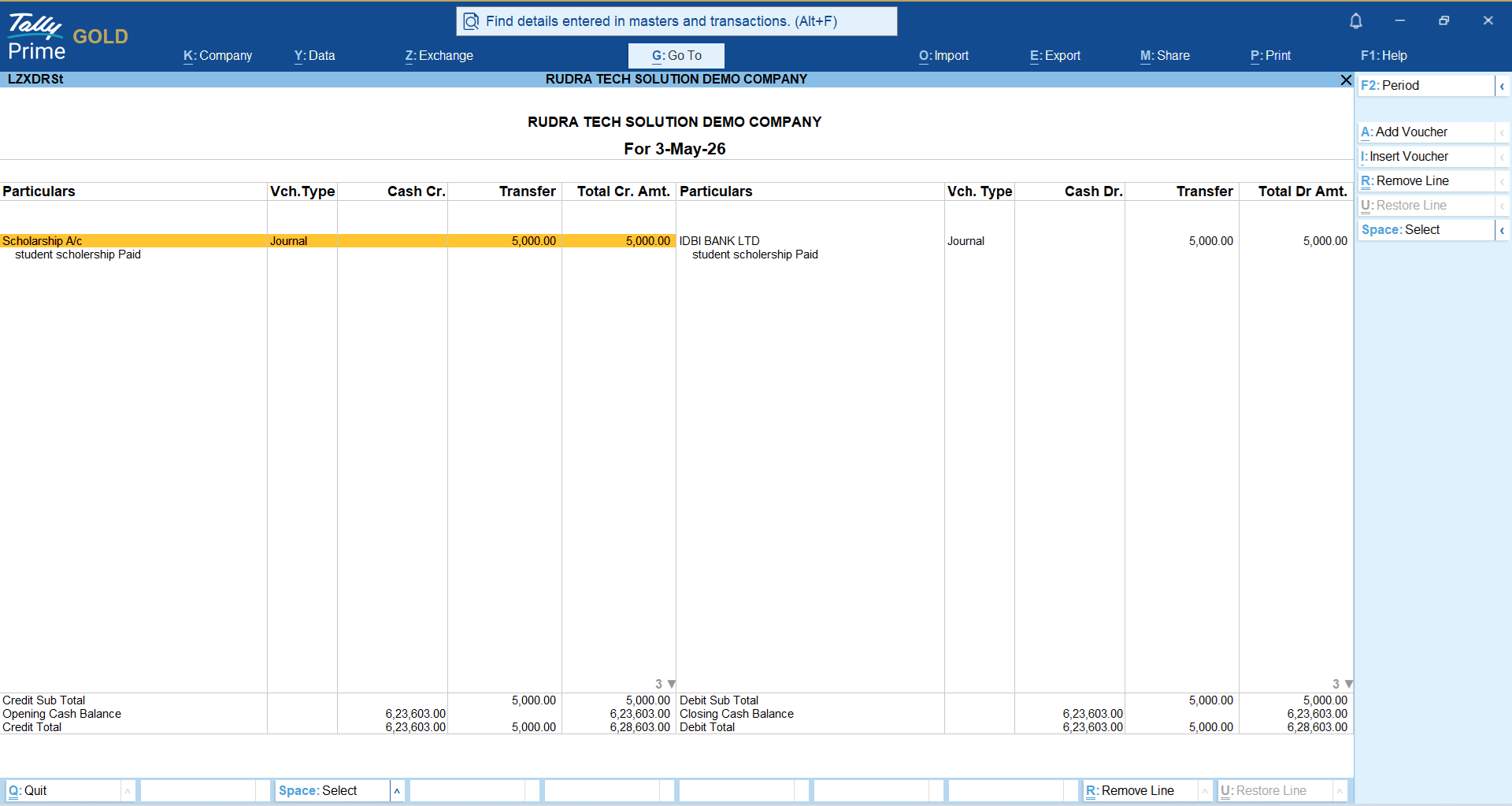The height and width of the screenshot is (806, 1512).
Task: Open the bottom Space Select caret
Action: click(x=397, y=791)
